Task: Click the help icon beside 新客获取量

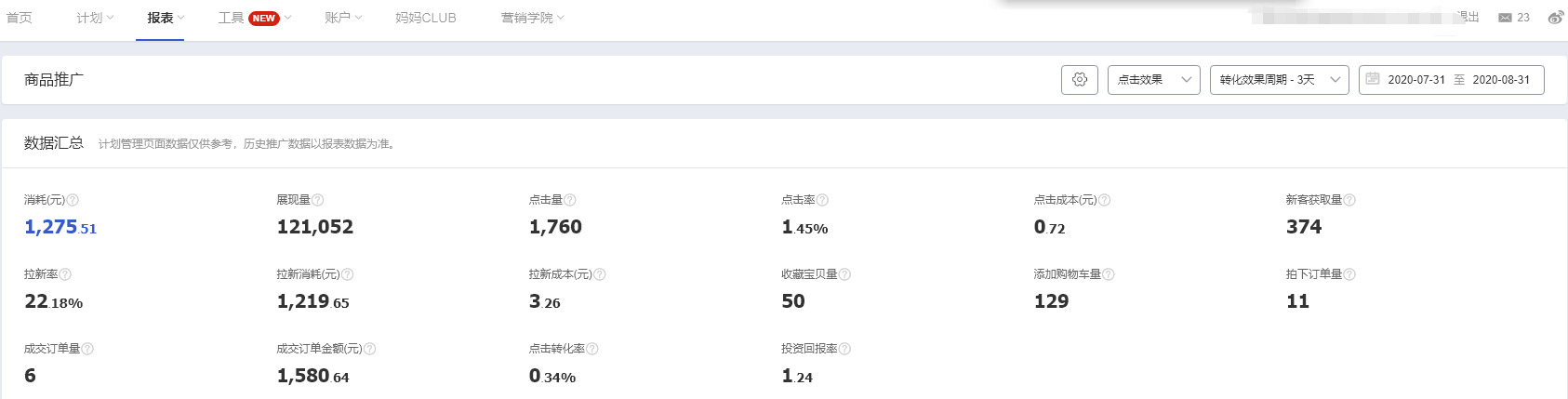Action: [1349, 200]
